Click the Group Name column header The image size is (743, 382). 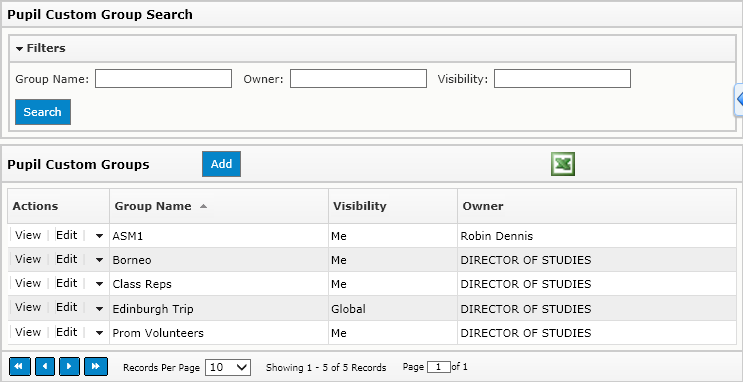[219, 206]
